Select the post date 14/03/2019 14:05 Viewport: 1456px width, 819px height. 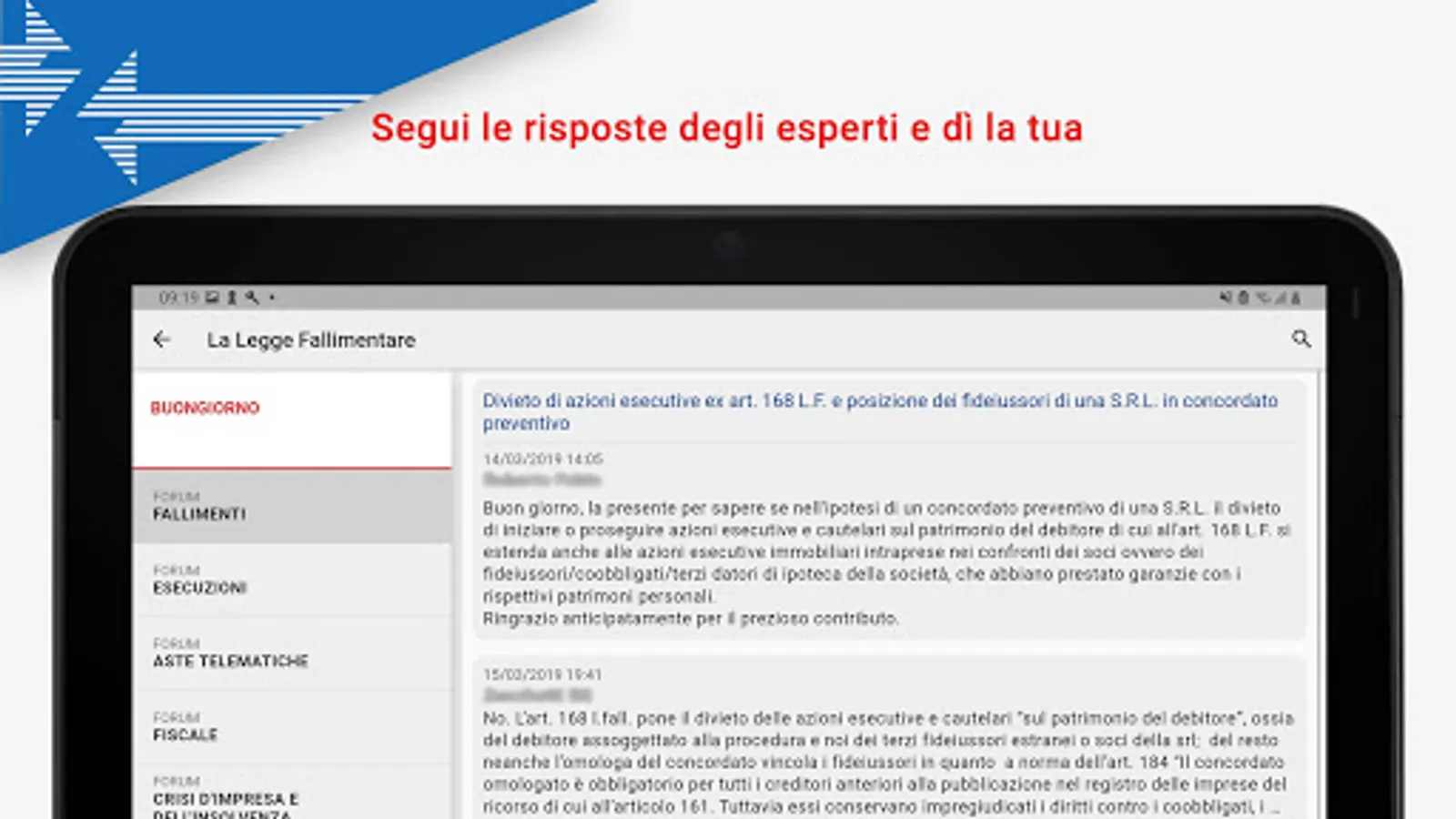point(542,460)
